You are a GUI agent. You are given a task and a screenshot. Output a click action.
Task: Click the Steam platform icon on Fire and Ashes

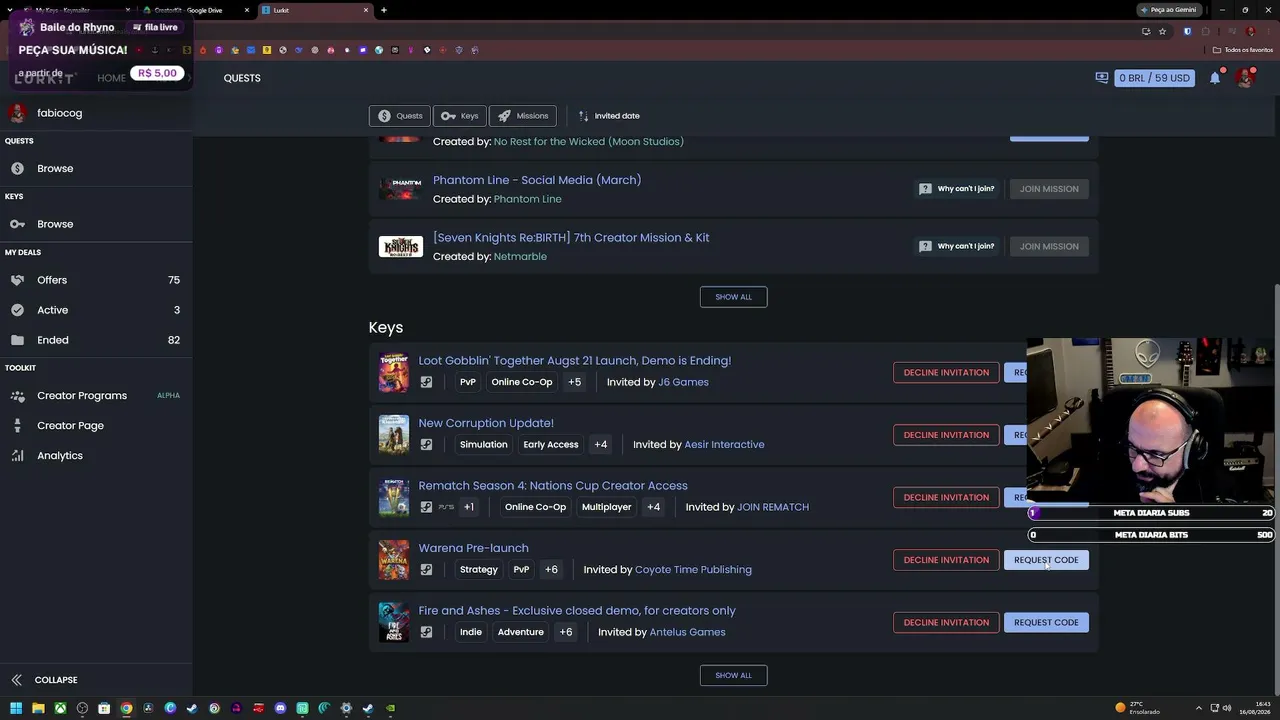tap(426, 632)
